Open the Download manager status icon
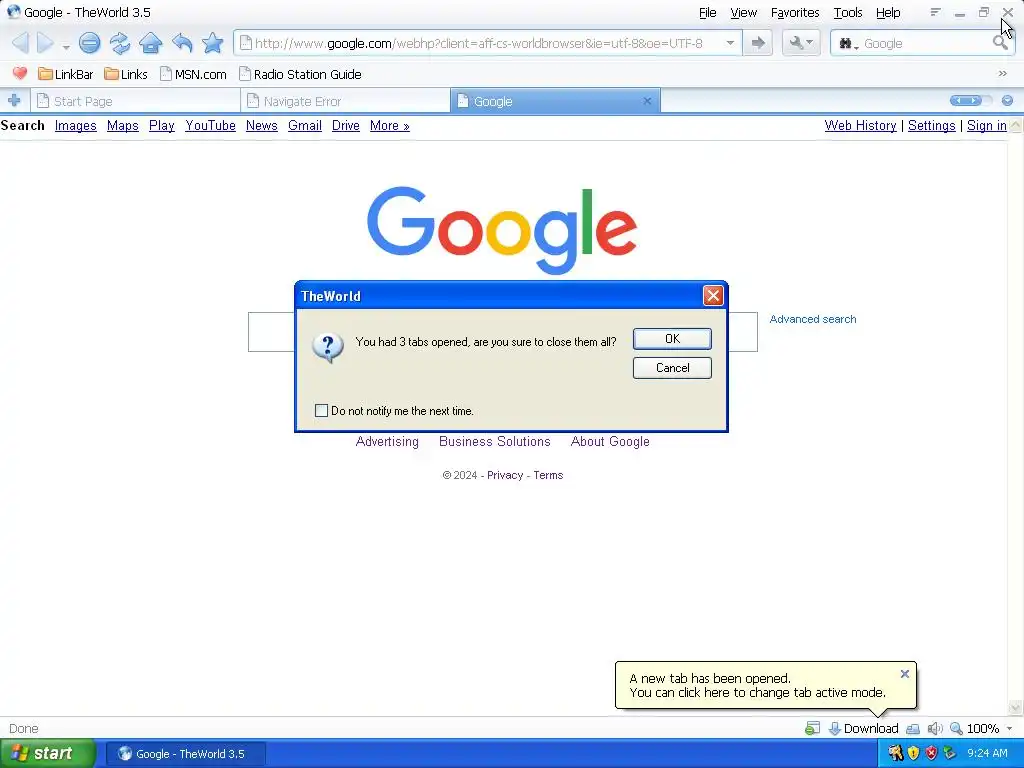 863,728
